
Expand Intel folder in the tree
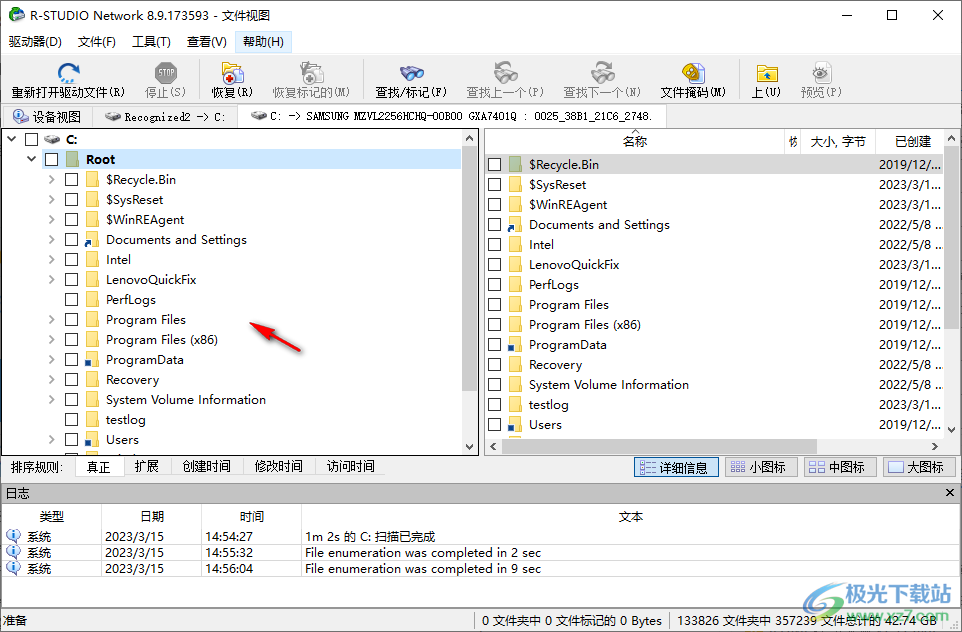[52, 260]
